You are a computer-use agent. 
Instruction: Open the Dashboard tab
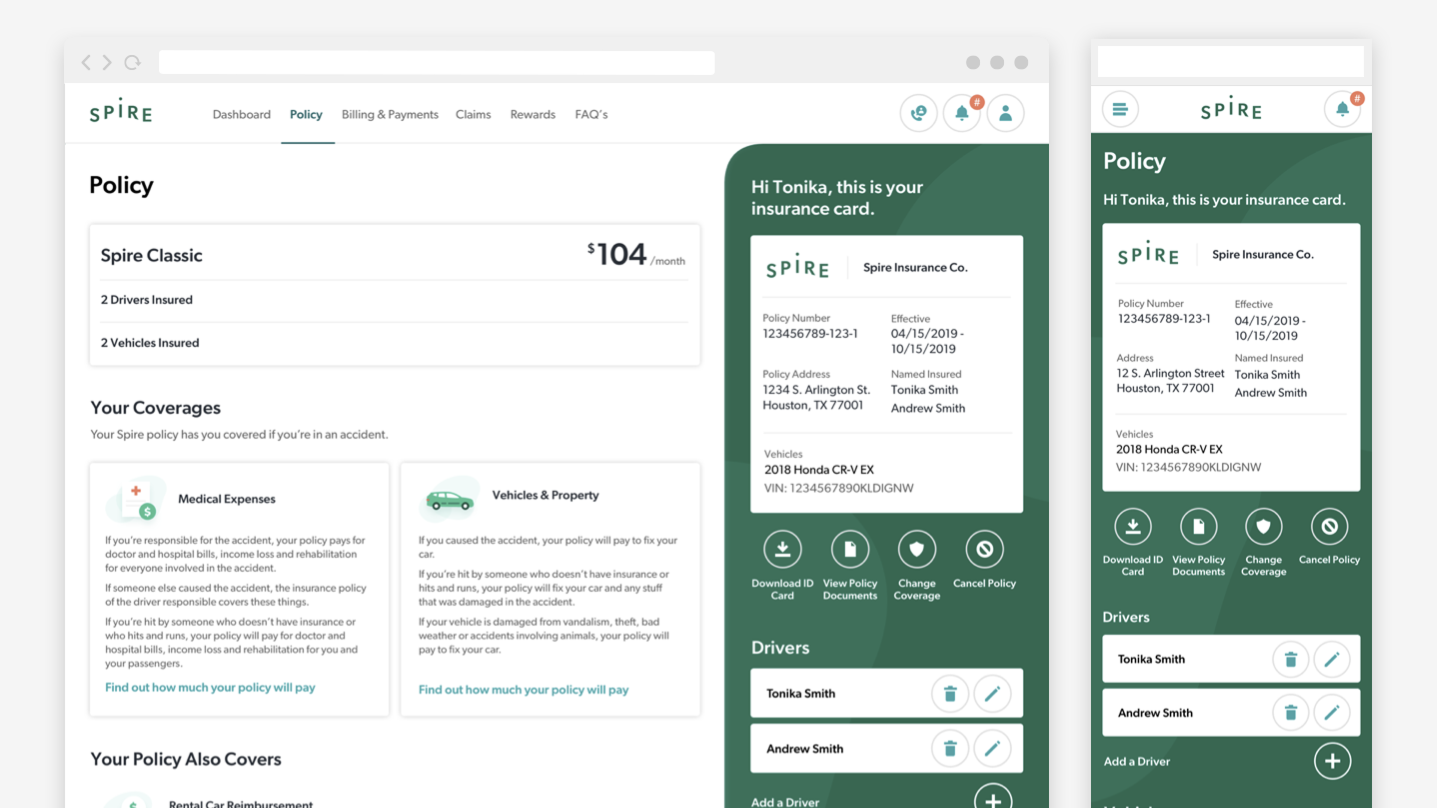(x=241, y=115)
